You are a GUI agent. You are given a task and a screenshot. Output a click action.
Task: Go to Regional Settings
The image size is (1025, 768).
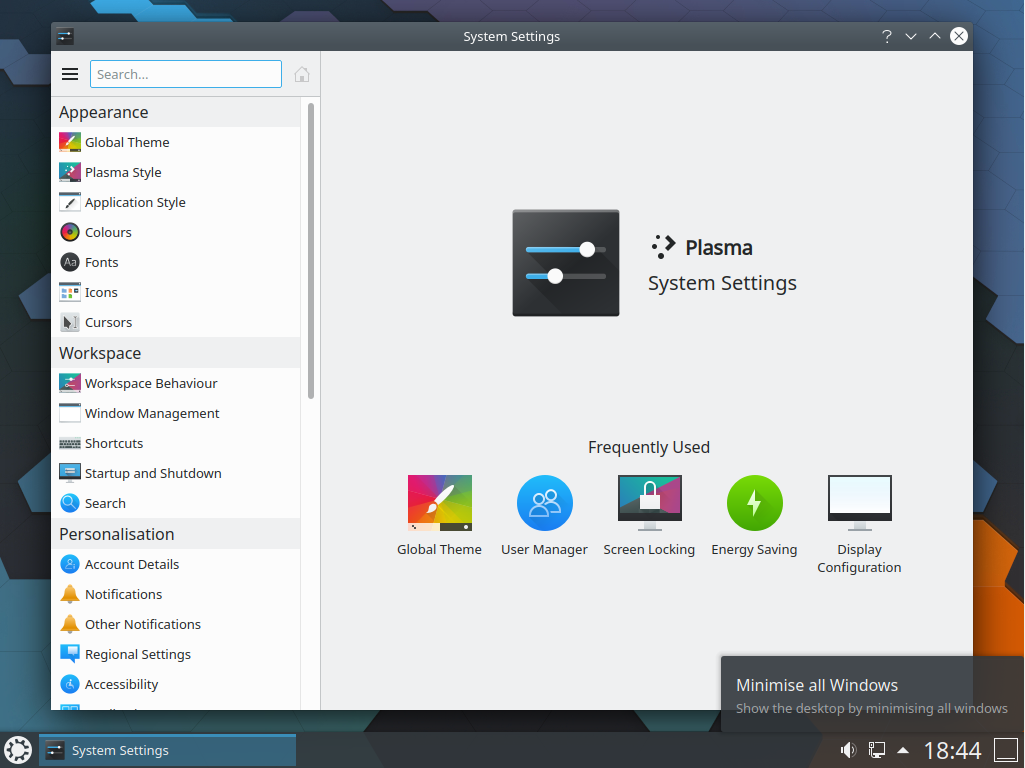176,655
